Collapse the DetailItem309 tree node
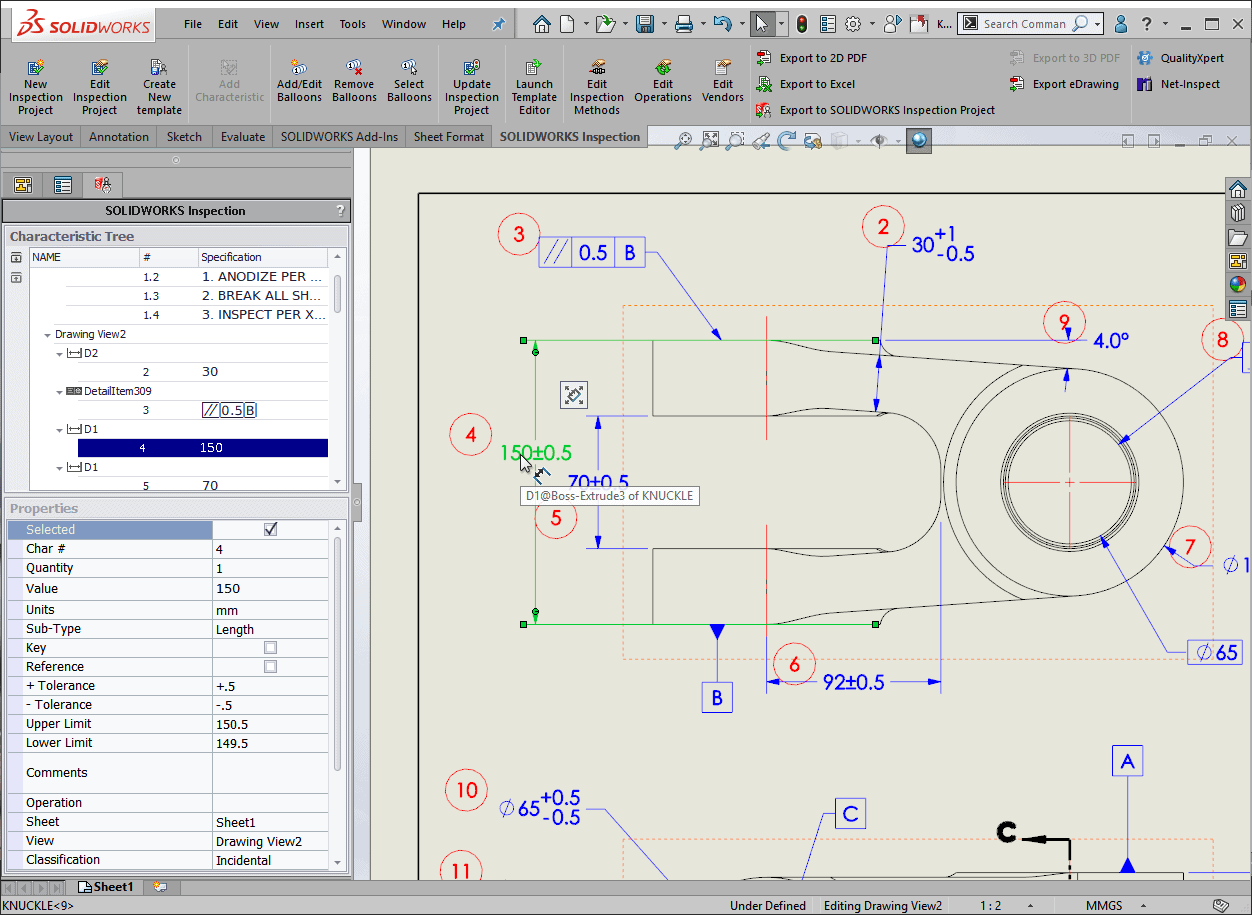Viewport: 1252px width, 915px height. click(59, 391)
